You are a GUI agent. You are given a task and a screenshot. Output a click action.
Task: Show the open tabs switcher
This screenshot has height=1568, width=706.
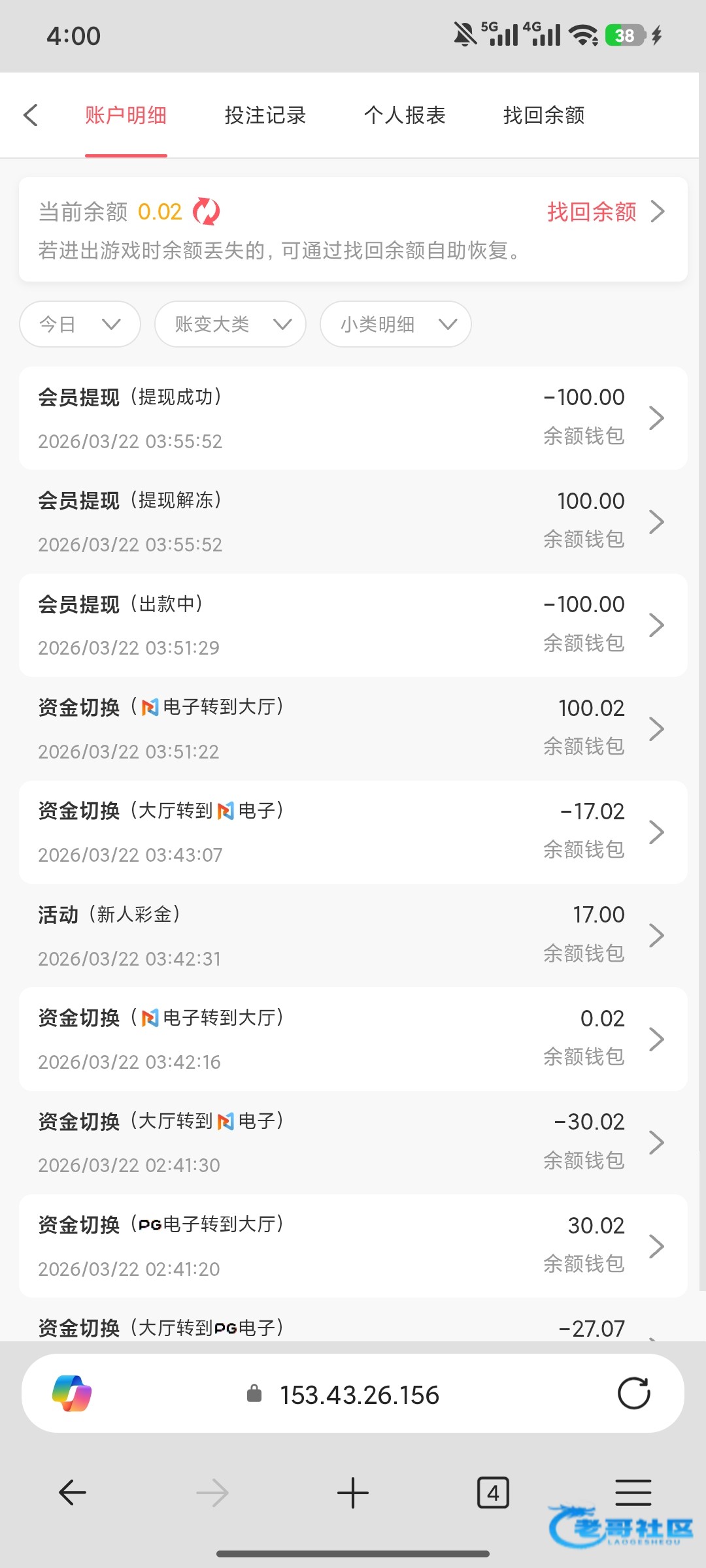(x=493, y=1493)
